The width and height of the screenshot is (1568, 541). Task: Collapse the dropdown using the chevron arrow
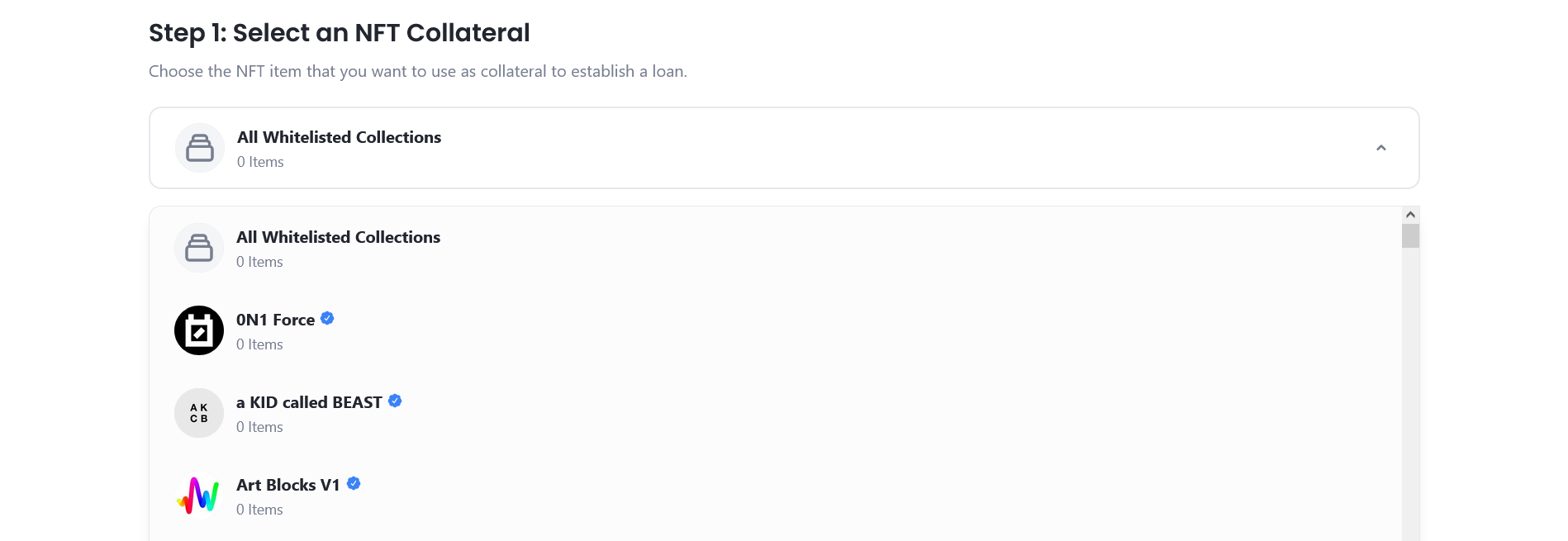[1380, 148]
